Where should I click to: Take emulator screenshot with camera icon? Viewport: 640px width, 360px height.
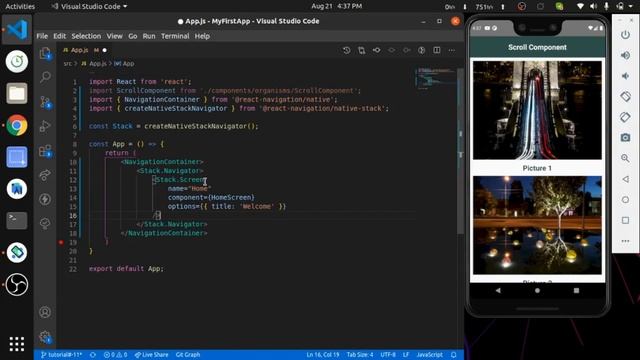(x=625, y=138)
